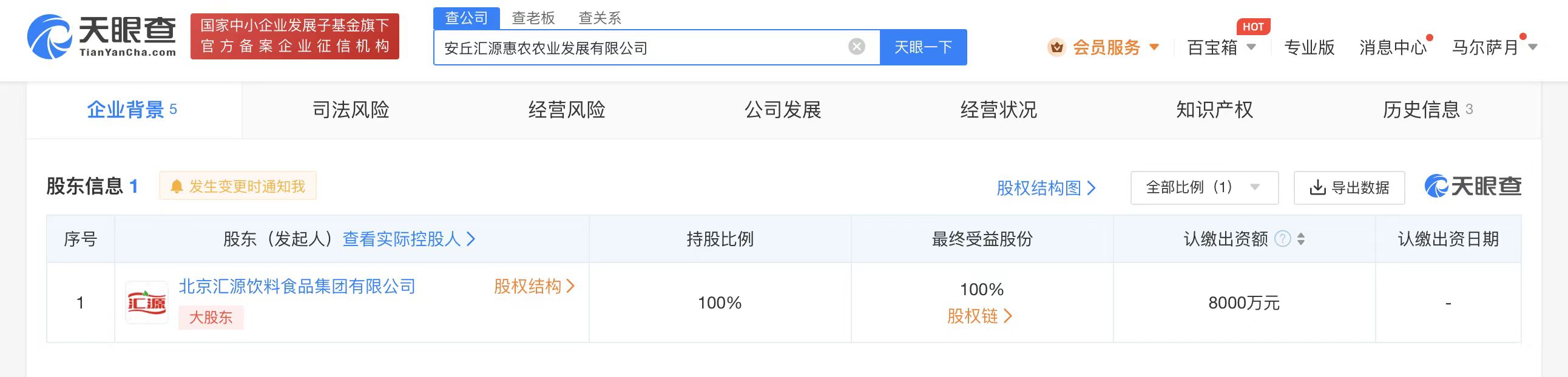This screenshot has width=1568, height=377.
Task: Click the 持股比例 column header
Action: point(720,239)
